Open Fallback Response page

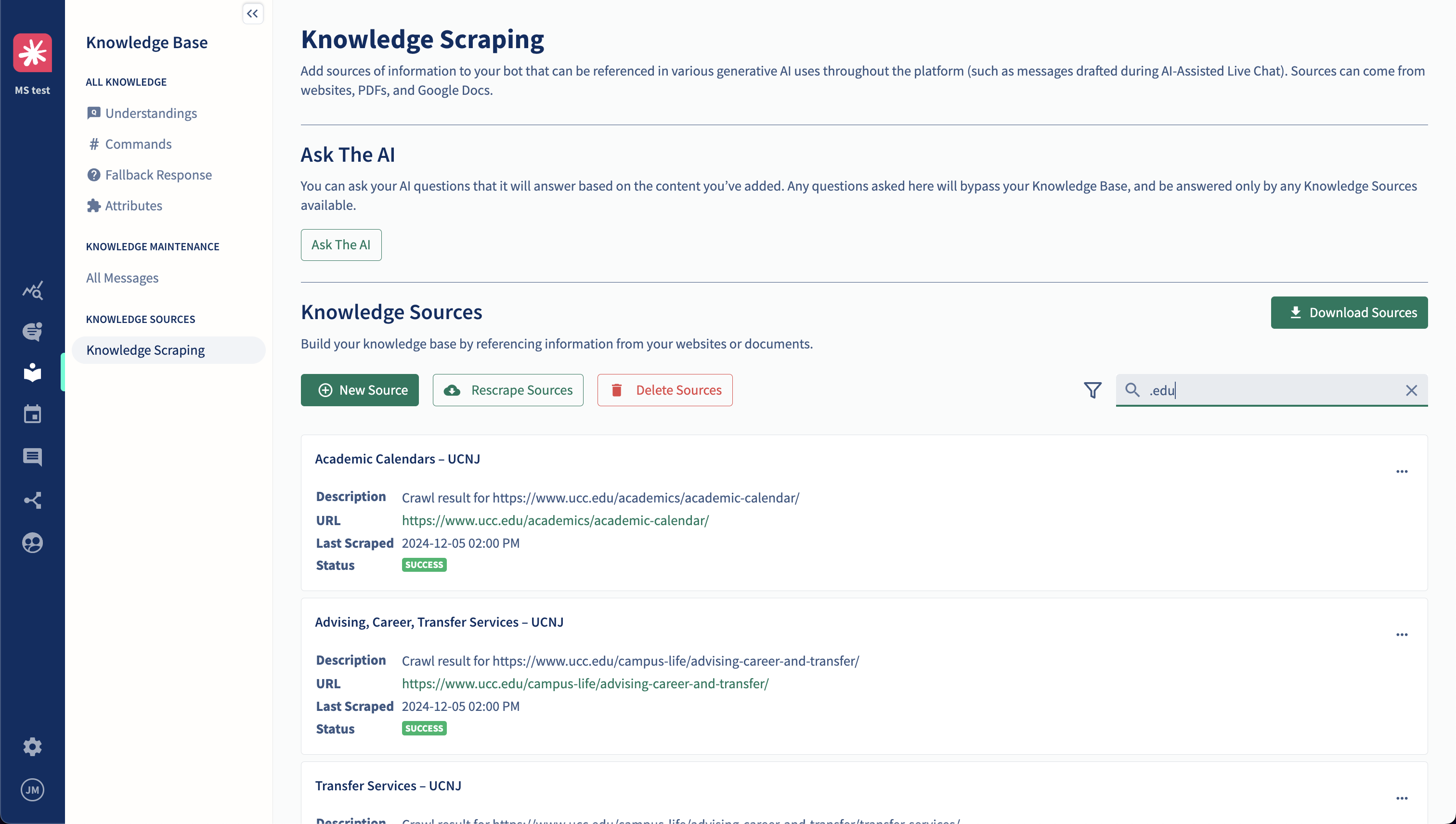pyautogui.click(x=158, y=175)
